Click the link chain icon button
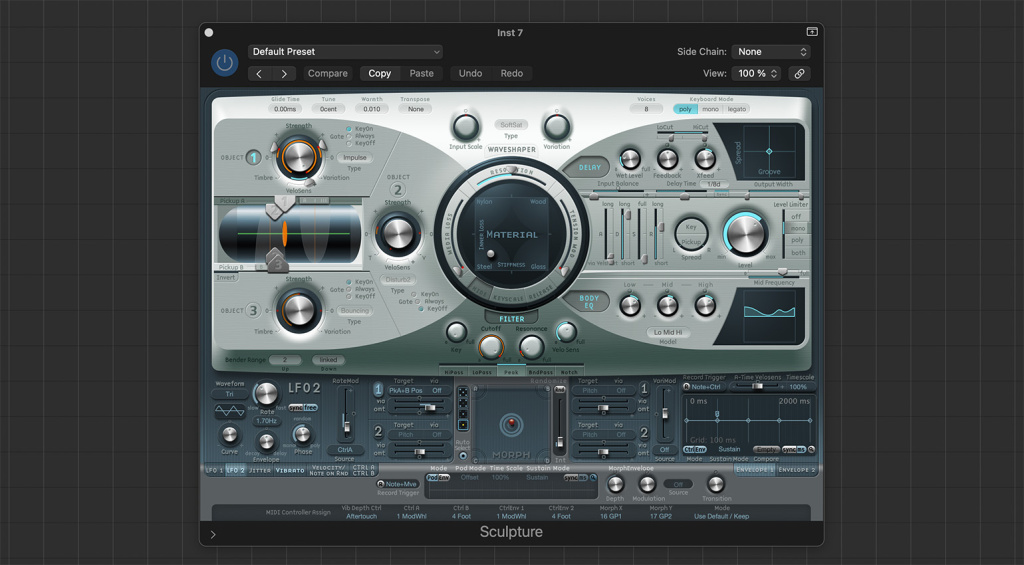1024x565 pixels. coord(799,74)
